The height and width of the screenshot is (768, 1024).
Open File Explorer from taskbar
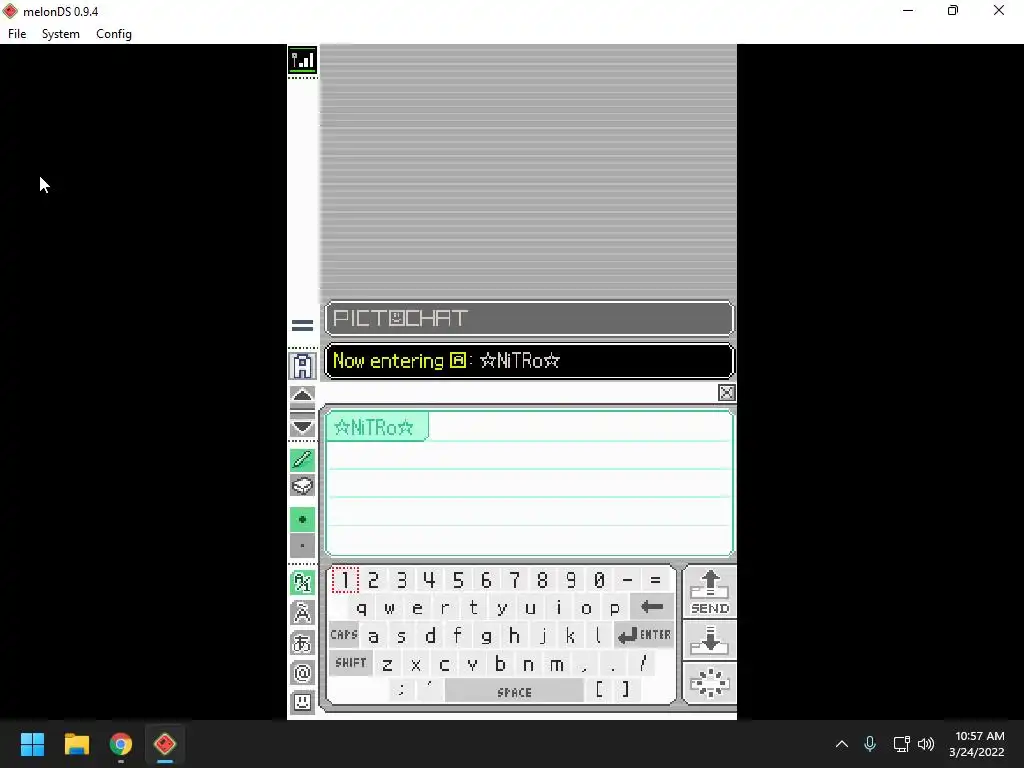(76, 744)
